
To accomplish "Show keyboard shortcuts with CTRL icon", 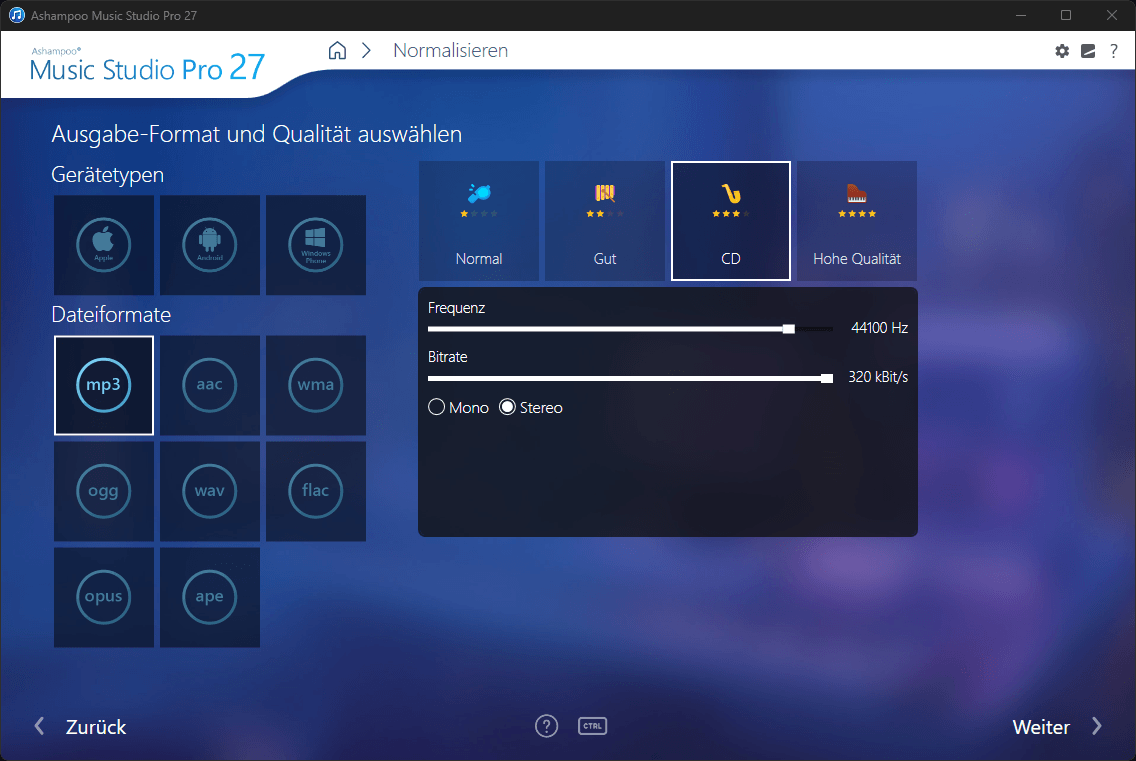I will coord(593,725).
